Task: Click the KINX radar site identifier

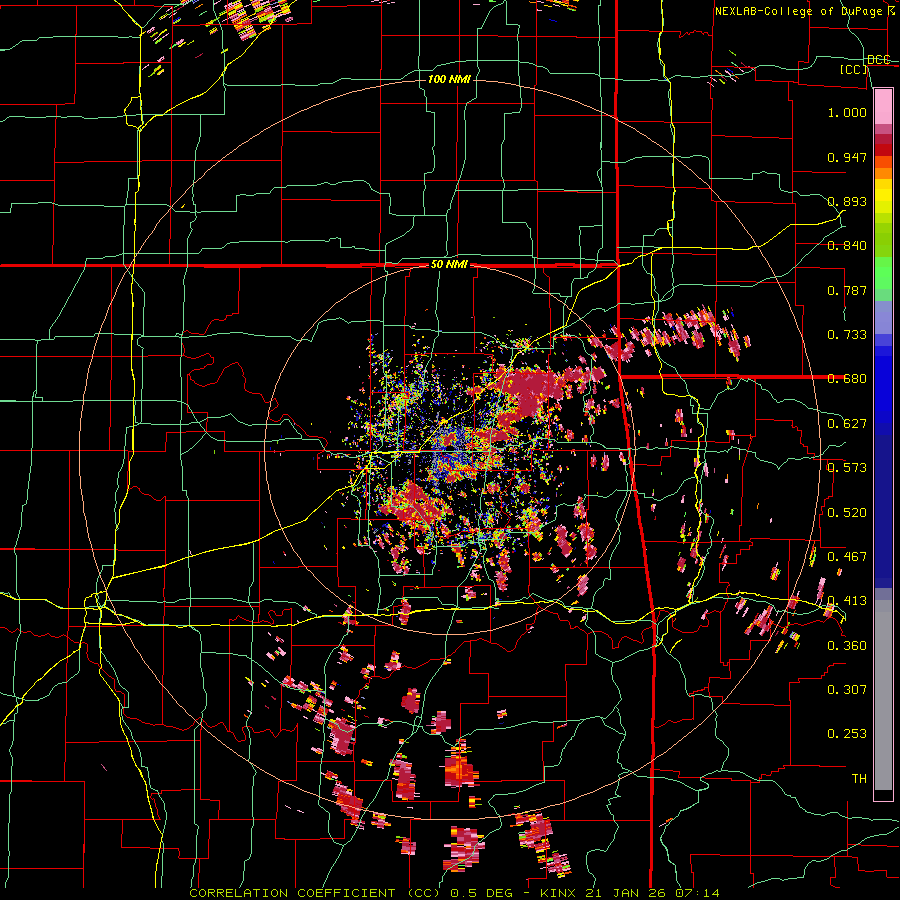Action: pos(557,893)
